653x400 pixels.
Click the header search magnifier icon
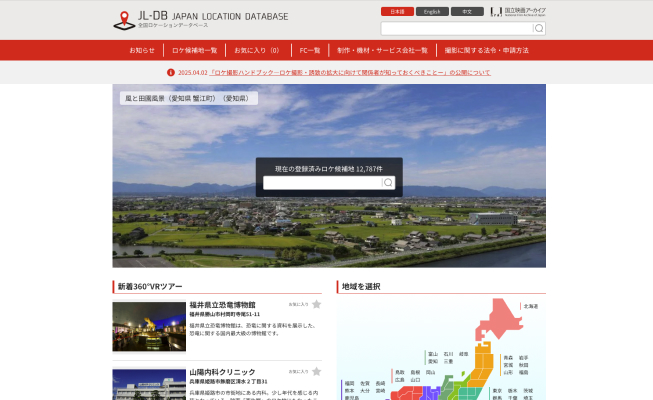[x=539, y=29]
